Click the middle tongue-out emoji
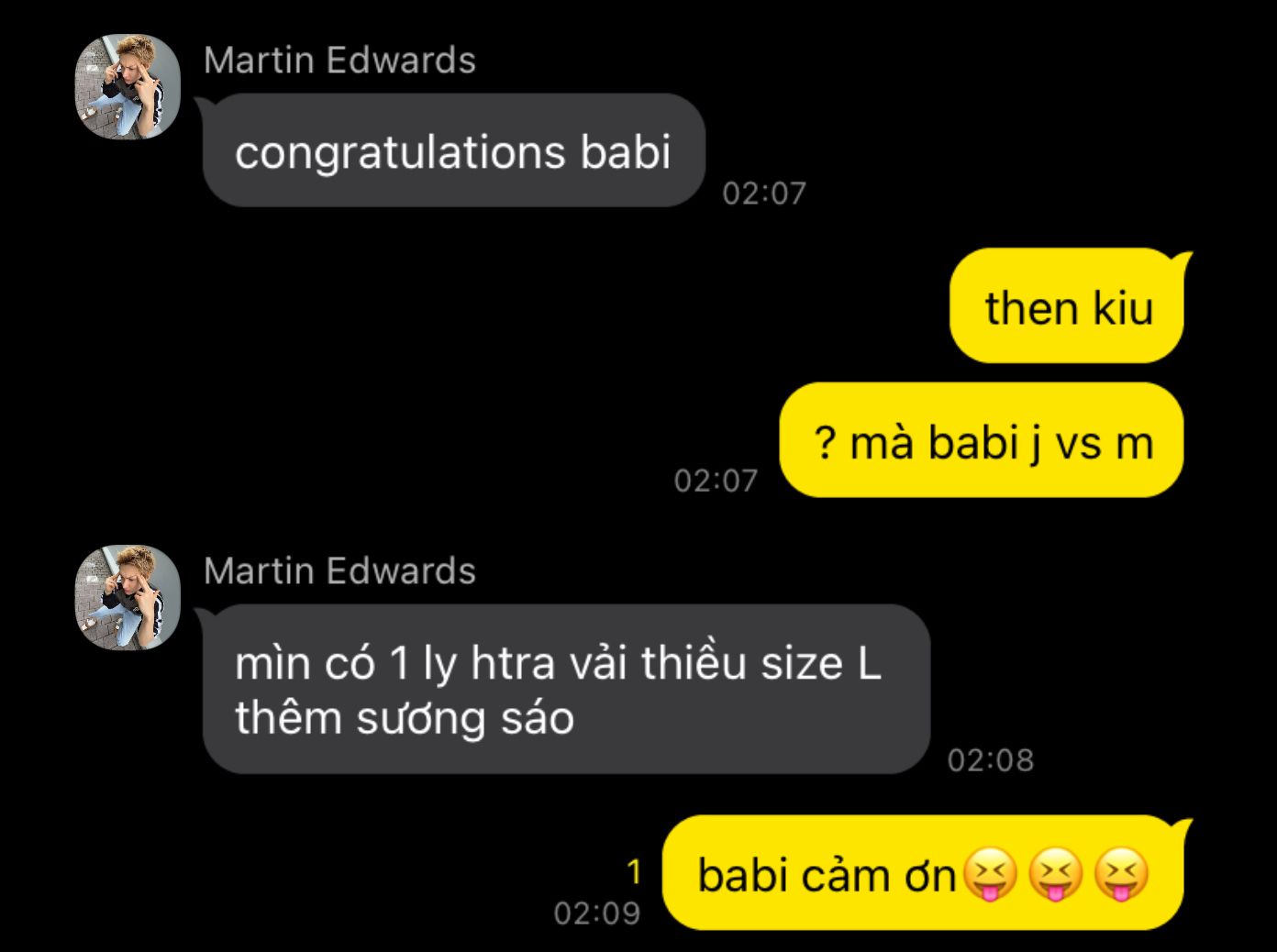Viewport: 1277px width, 952px height. (x=1055, y=874)
